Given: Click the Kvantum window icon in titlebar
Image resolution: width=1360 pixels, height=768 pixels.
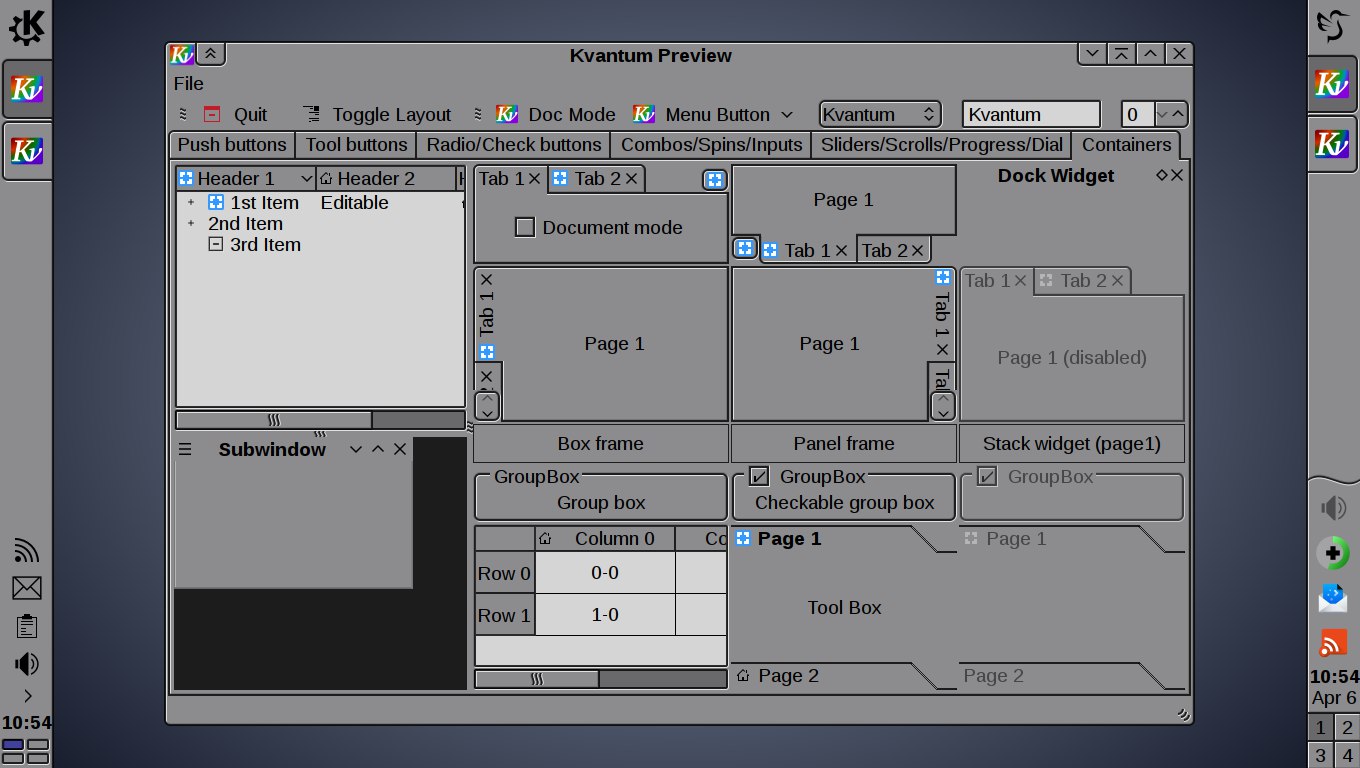Looking at the screenshot, I should (x=181, y=55).
